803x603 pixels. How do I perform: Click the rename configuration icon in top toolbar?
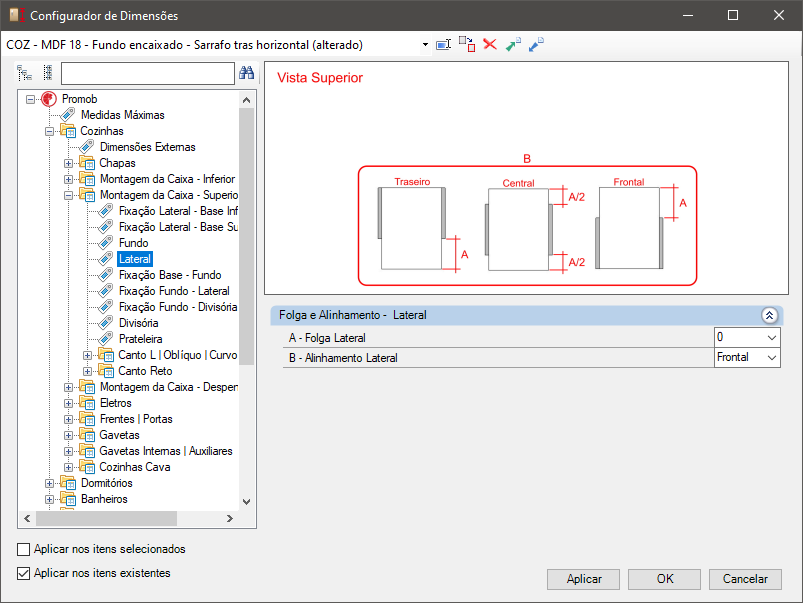point(443,45)
